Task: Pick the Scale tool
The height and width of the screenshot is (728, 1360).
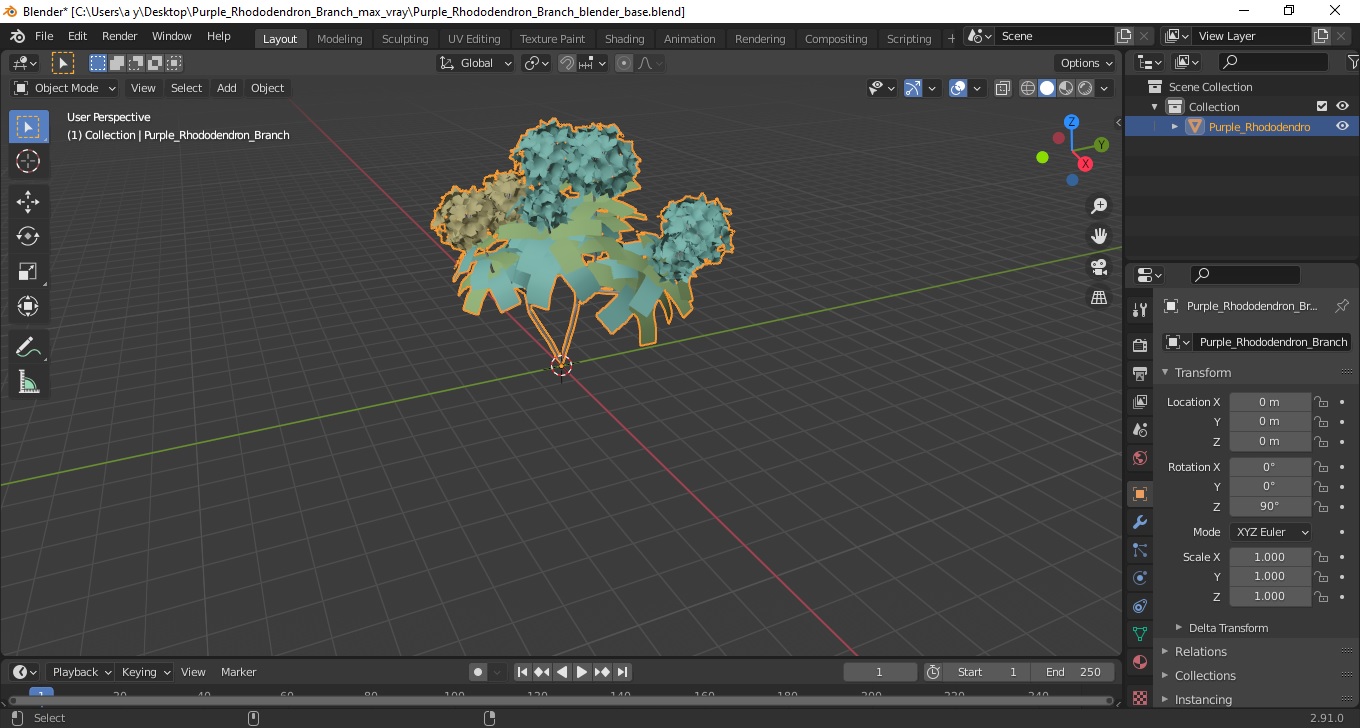Action: click(28, 271)
